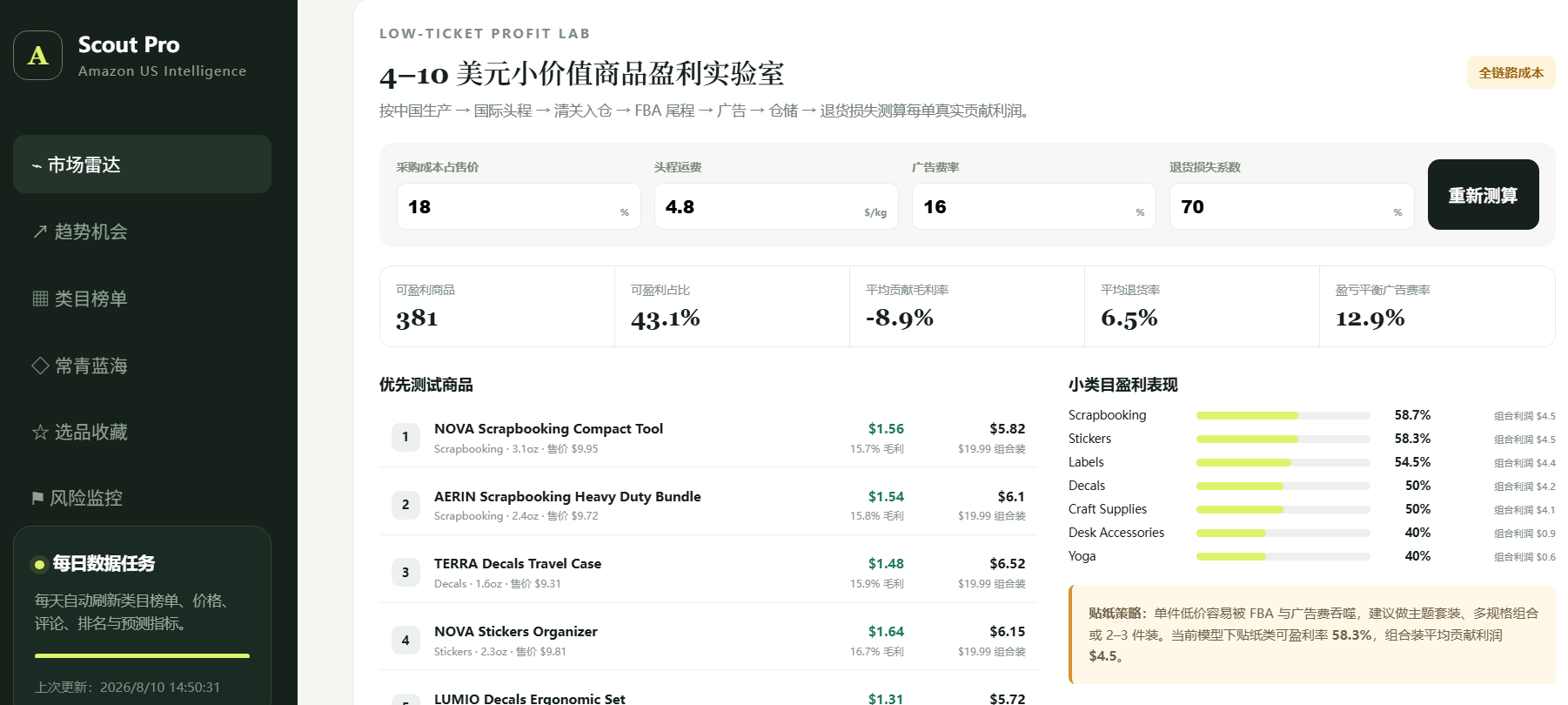
Task: Open 选品收藏 in the sidebar
Action: click(142, 432)
